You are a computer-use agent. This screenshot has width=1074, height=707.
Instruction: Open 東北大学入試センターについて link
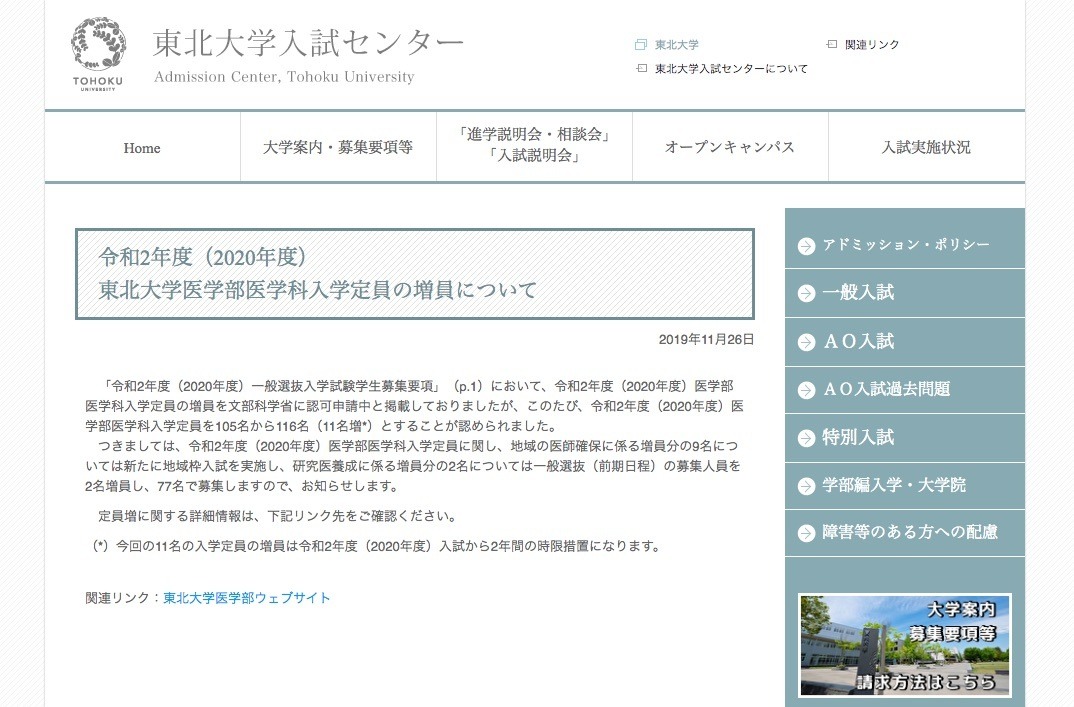coord(732,69)
